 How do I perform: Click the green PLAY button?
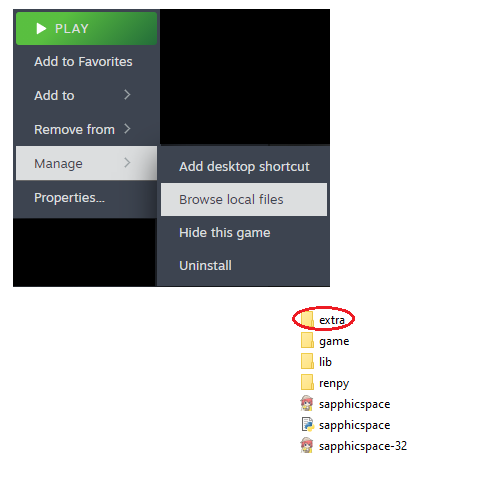point(86,29)
